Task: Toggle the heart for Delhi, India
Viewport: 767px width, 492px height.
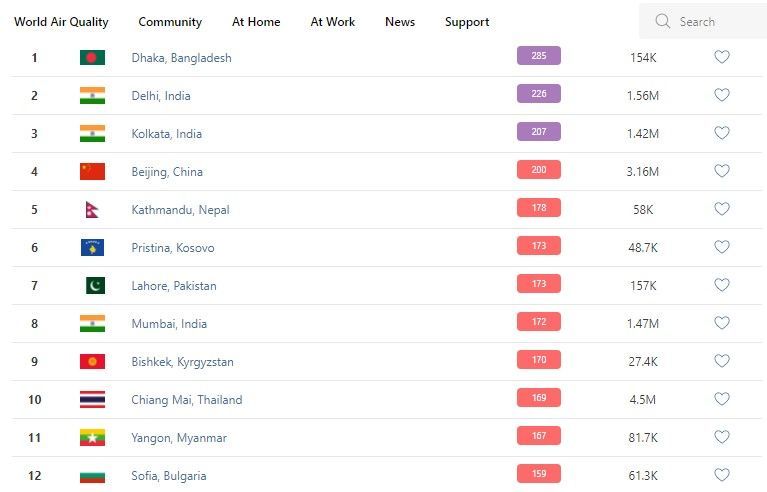Action: (x=721, y=95)
